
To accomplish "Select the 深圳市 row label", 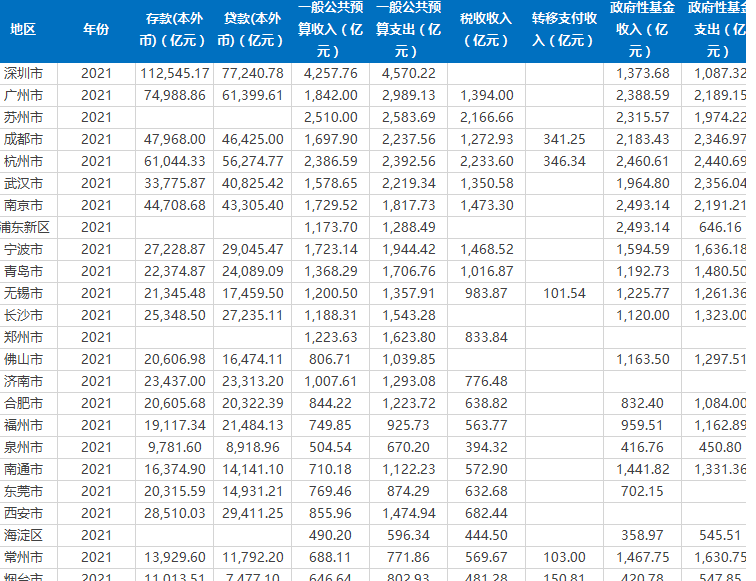I will point(23,73).
